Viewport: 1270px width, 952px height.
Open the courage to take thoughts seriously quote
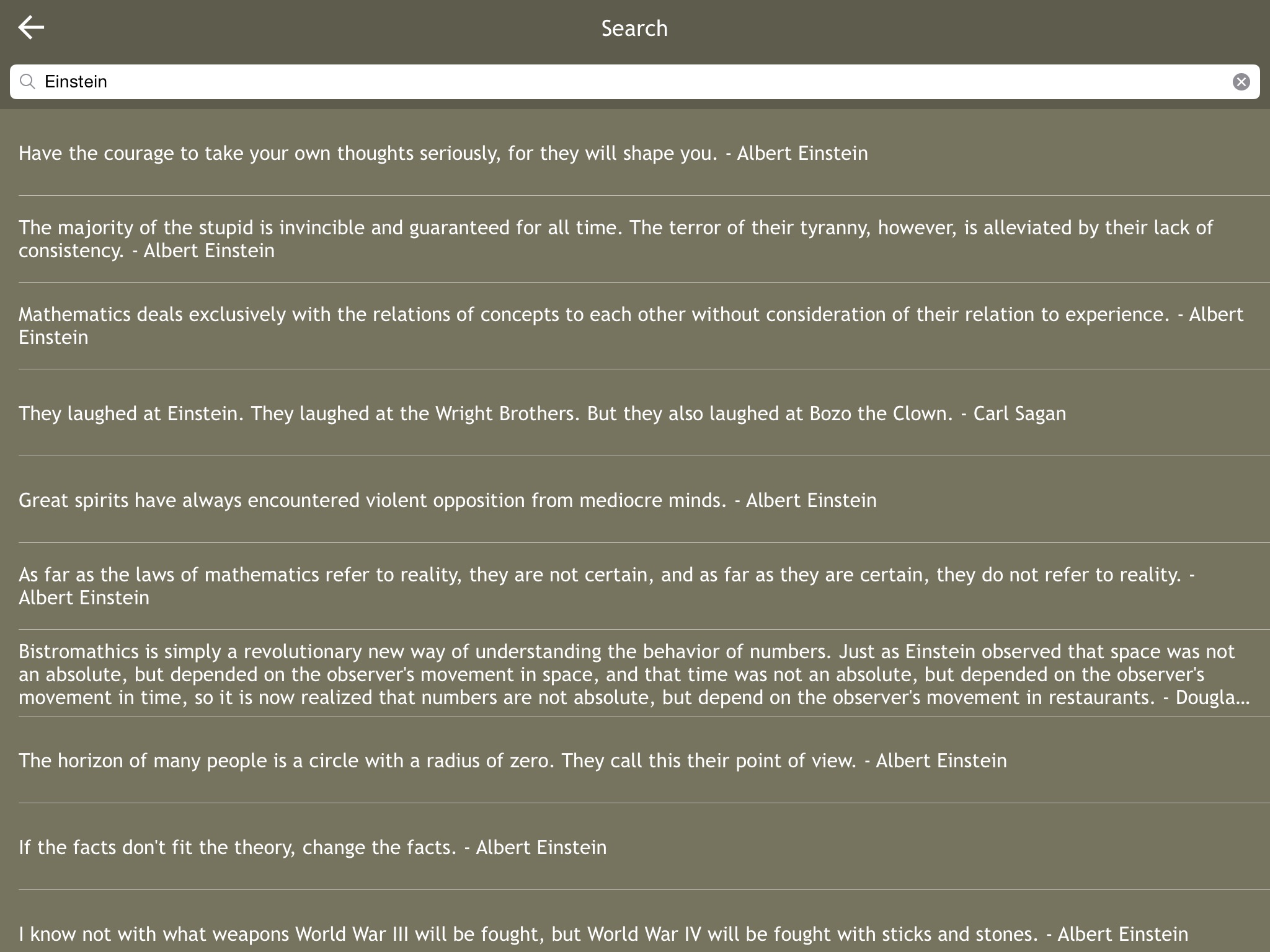point(443,153)
